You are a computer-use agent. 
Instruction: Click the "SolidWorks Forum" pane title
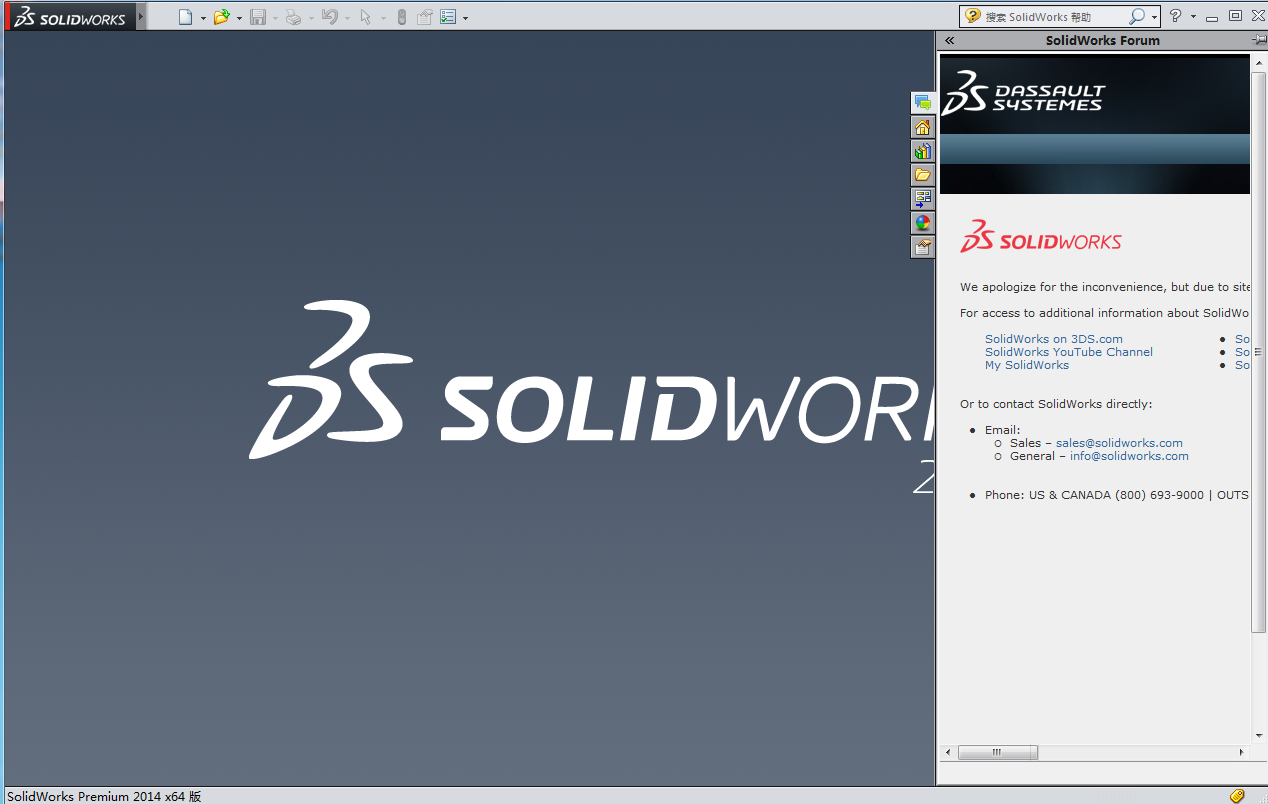[x=1103, y=41]
